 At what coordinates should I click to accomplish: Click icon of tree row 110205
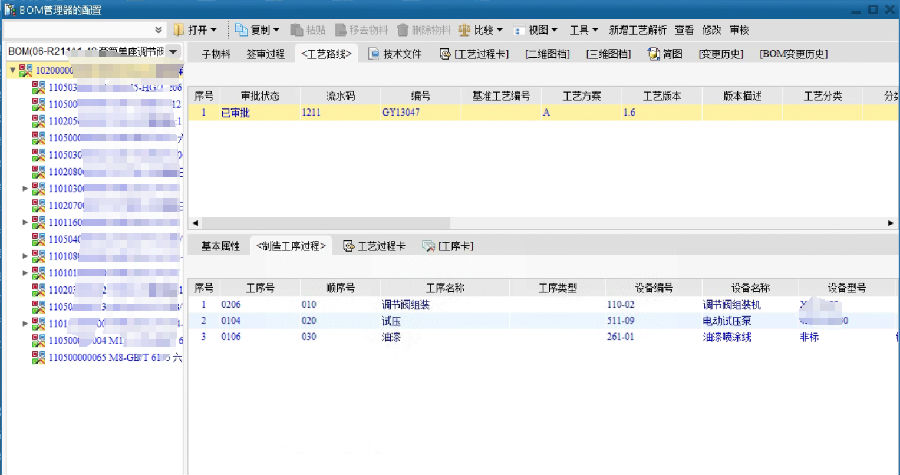click(38, 121)
